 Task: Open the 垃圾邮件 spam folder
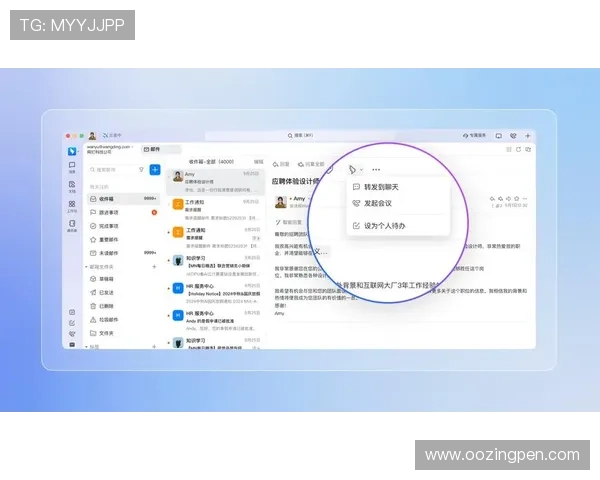[x=124, y=320]
